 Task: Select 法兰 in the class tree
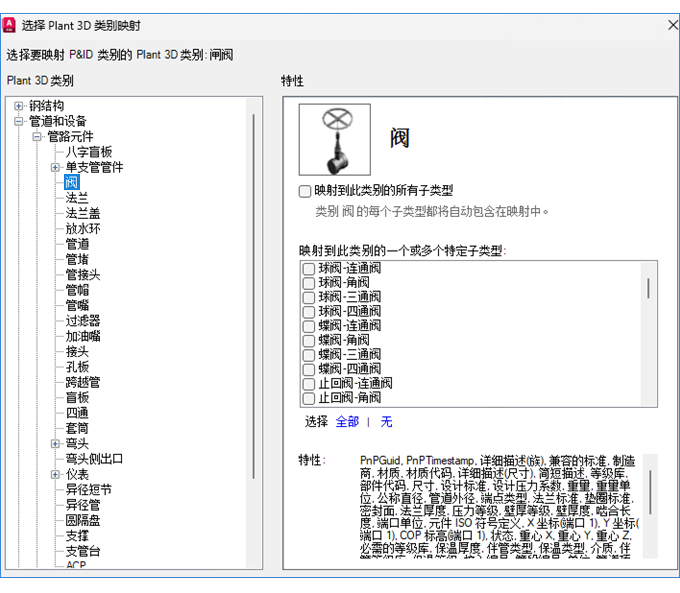pyautogui.click(x=77, y=198)
